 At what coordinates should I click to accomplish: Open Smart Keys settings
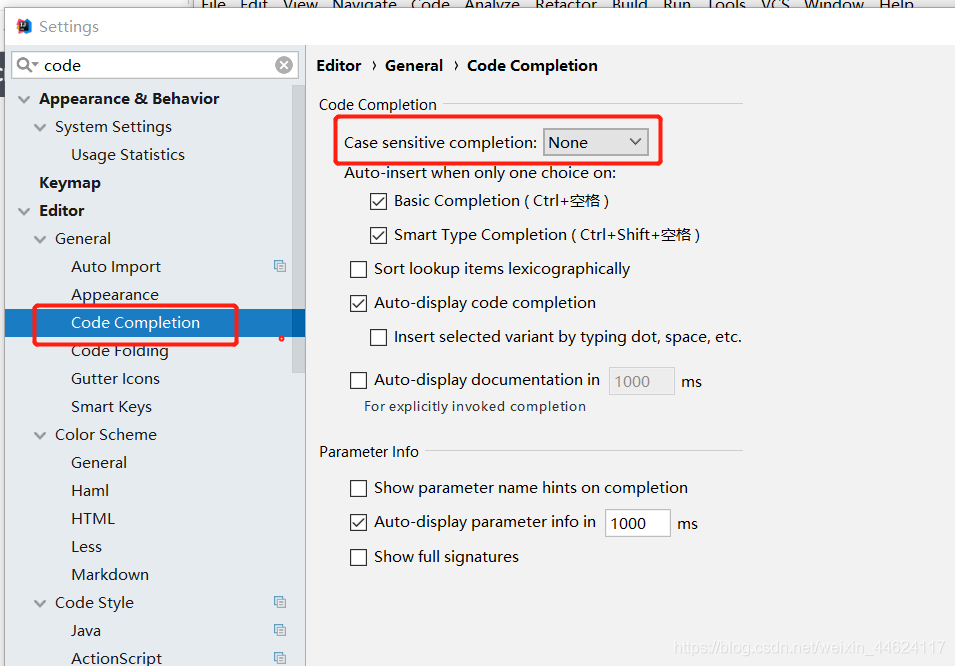coord(111,406)
